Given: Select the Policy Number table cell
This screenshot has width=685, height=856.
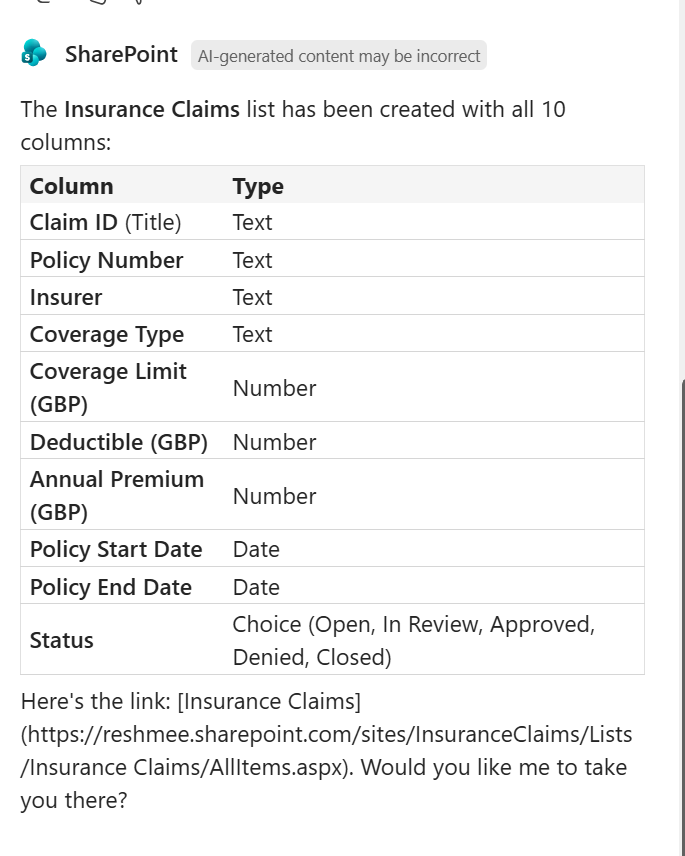Looking at the screenshot, I should (x=107, y=260).
